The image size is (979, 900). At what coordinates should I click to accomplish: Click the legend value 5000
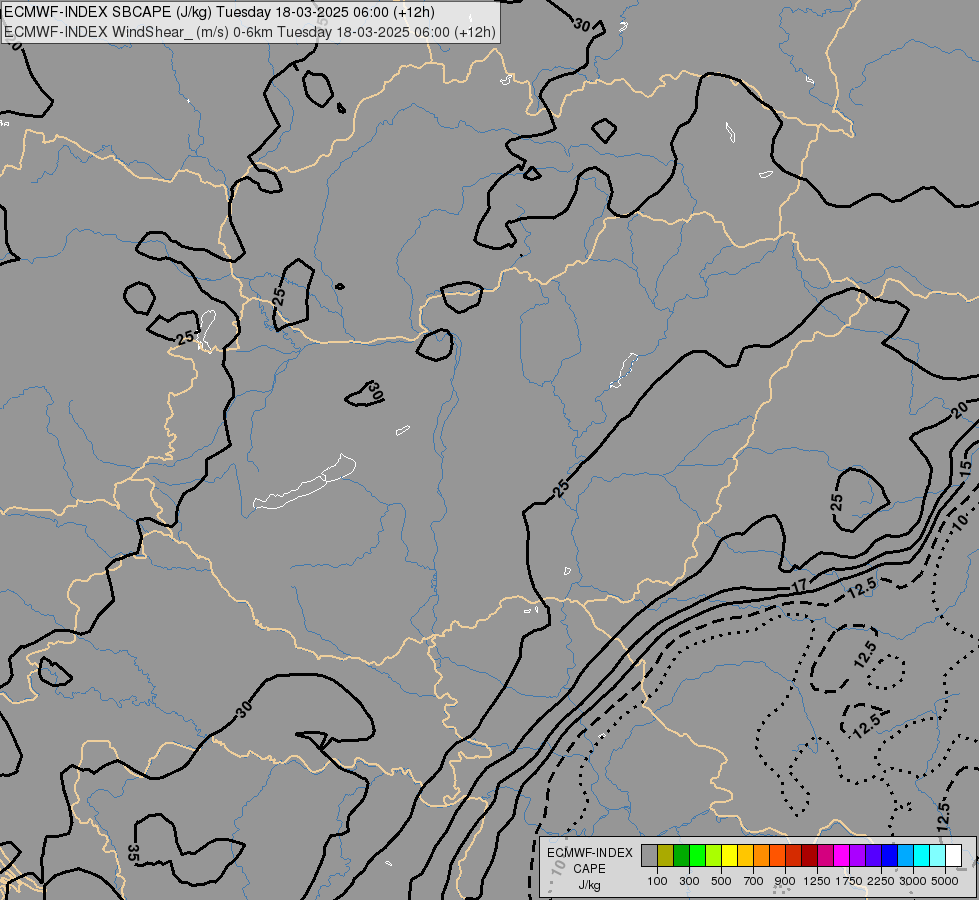[945, 881]
